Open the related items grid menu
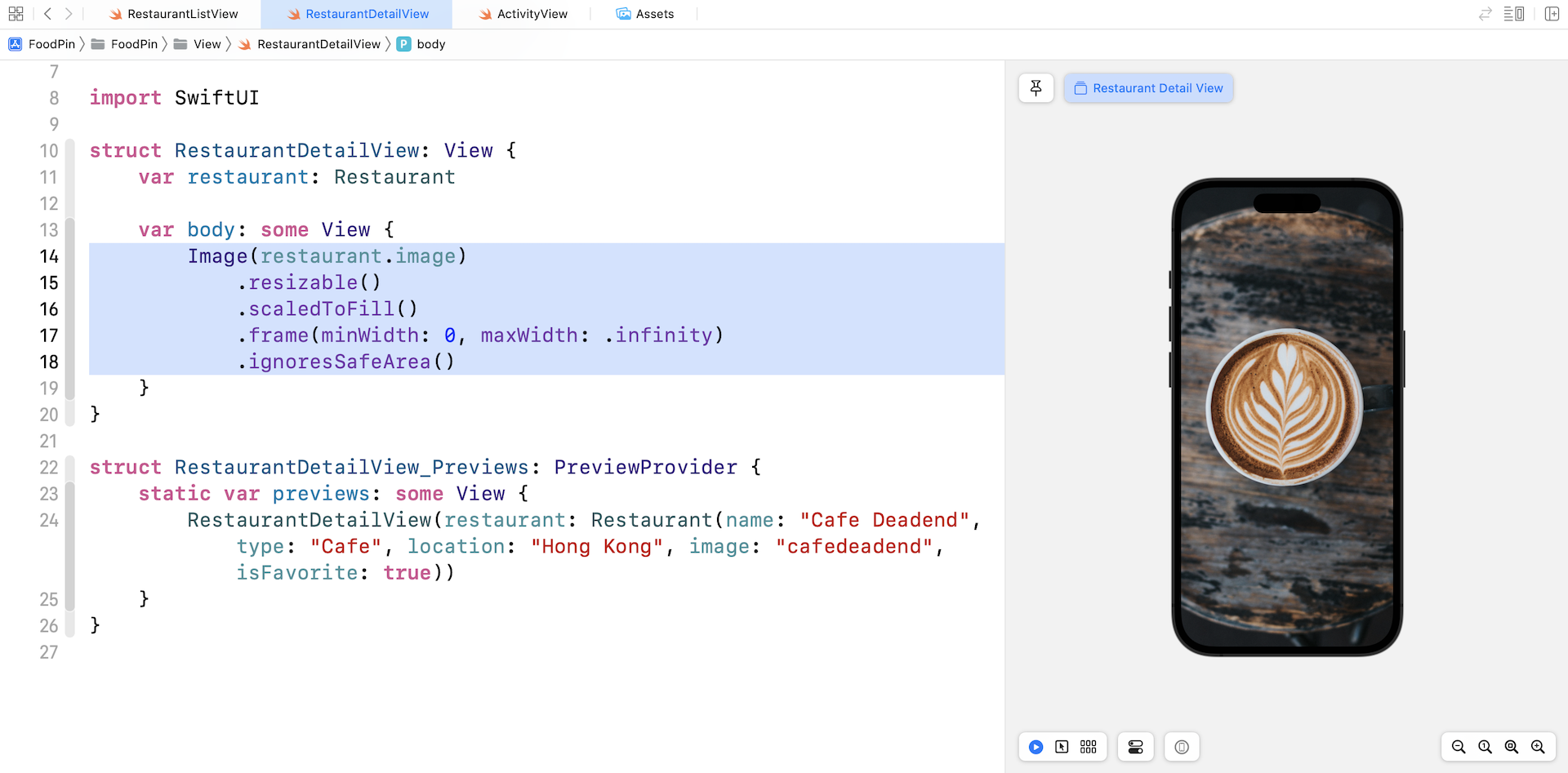Viewport: 1568px width, 773px height. [x=16, y=14]
